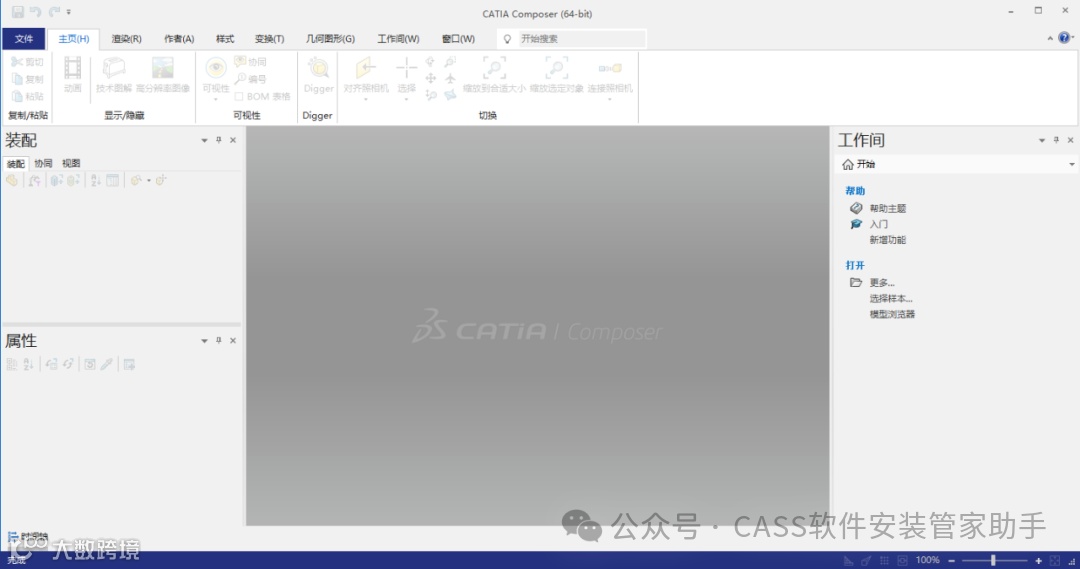Viewport: 1080px width, 569px height.
Task: Open the 属性 panel options dropdown arrow
Action: coord(204,341)
